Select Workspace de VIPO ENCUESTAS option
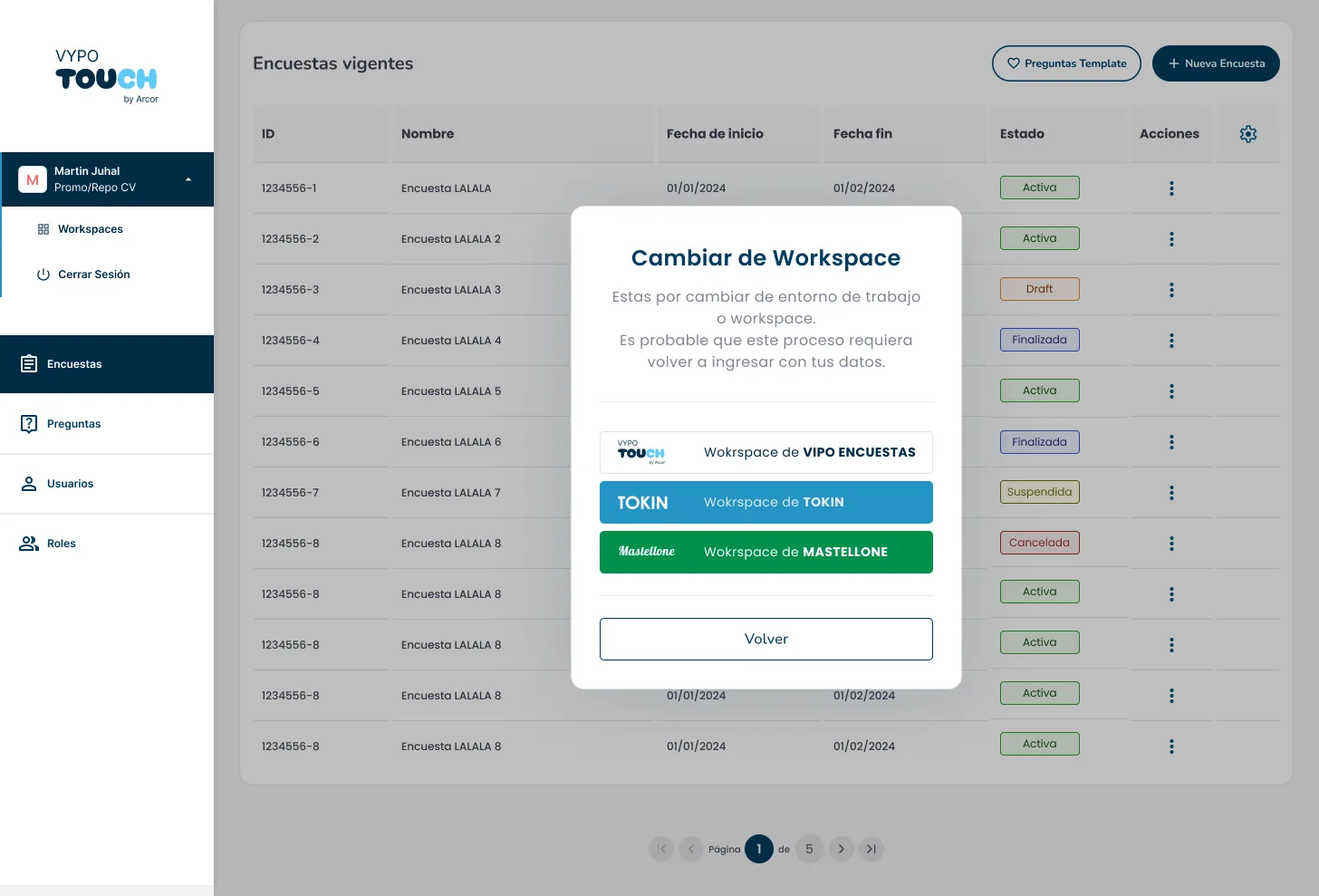Image resolution: width=1319 pixels, height=896 pixels. click(x=766, y=452)
